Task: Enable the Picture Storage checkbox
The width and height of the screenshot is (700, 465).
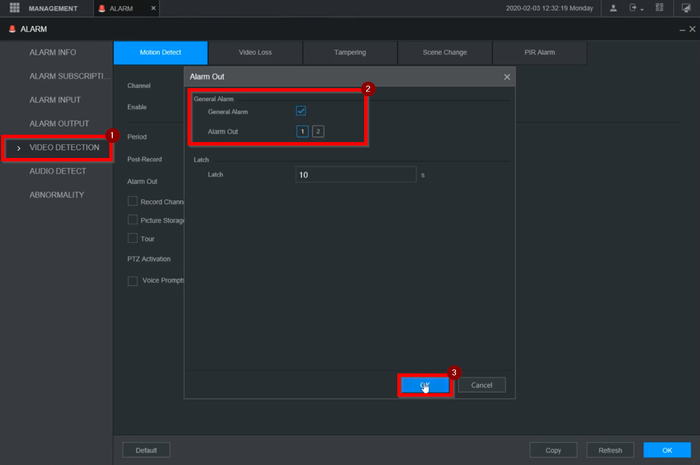Action: point(133,220)
